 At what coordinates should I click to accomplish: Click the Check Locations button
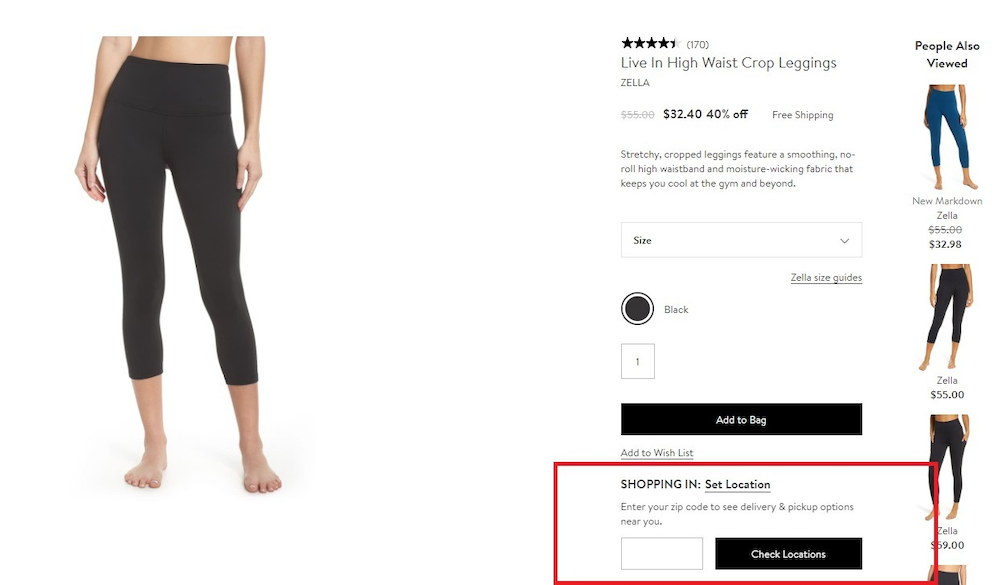[x=788, y=553]
